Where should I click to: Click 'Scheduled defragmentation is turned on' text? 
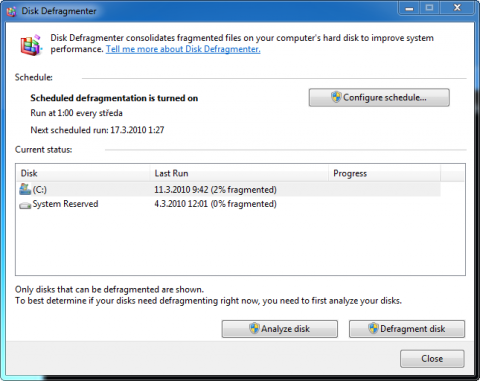point(114,98)
